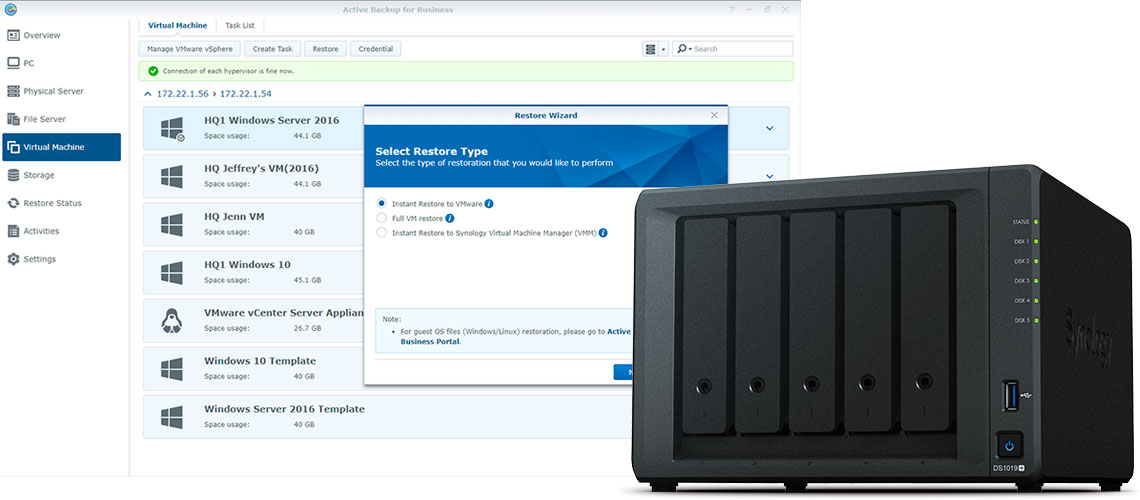Open the view mode dropdown arrow
Image resolution: width=1140 pixels, height=500 pixels.
coord(664,49)
